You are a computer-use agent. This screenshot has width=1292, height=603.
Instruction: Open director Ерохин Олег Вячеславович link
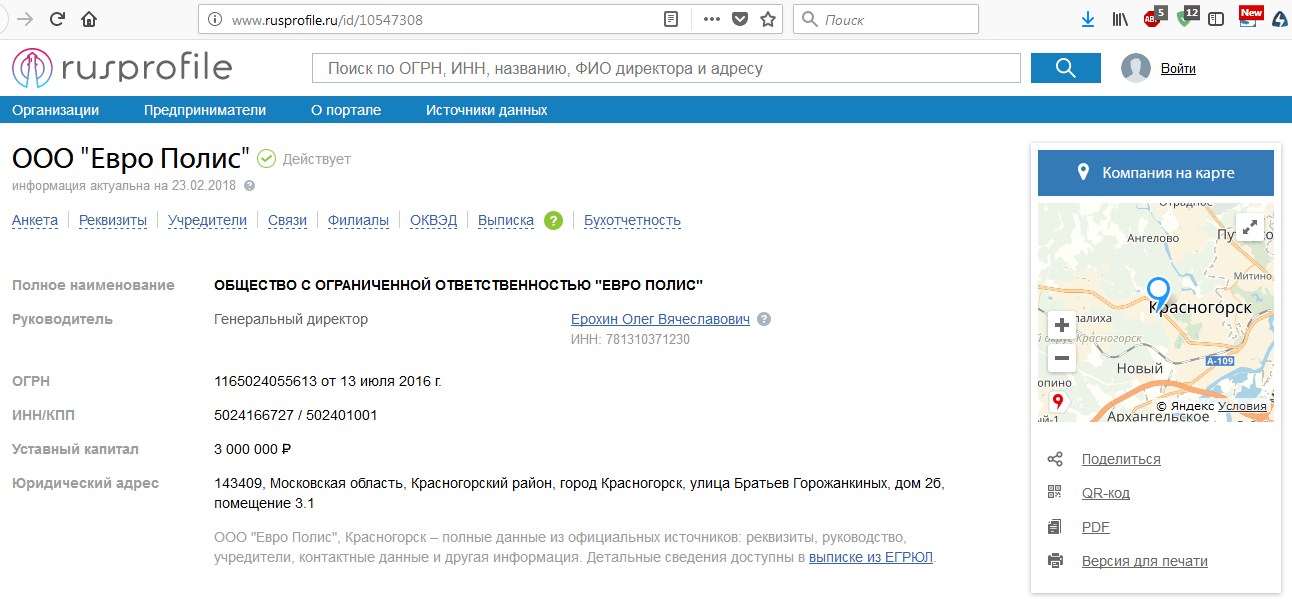(x=660, y=320)
